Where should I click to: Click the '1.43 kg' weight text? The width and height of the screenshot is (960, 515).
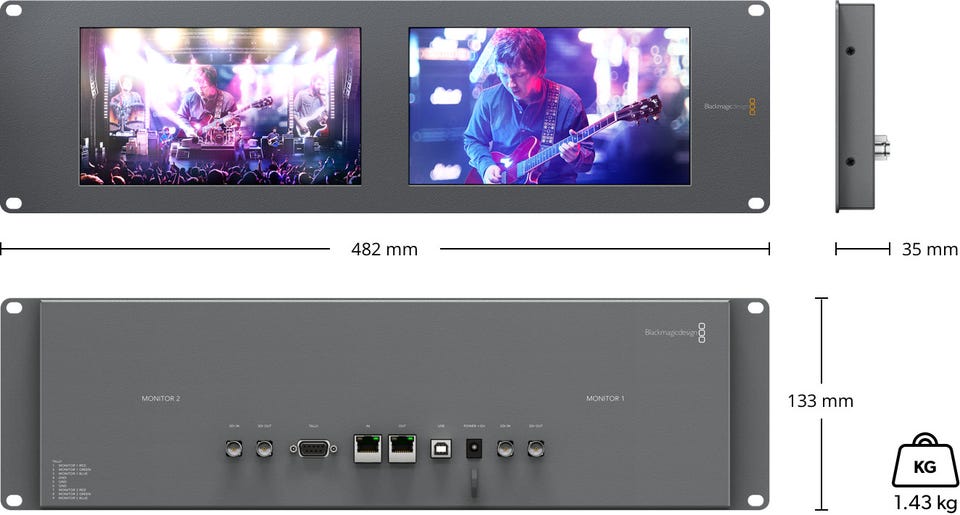tap(925, 503)
